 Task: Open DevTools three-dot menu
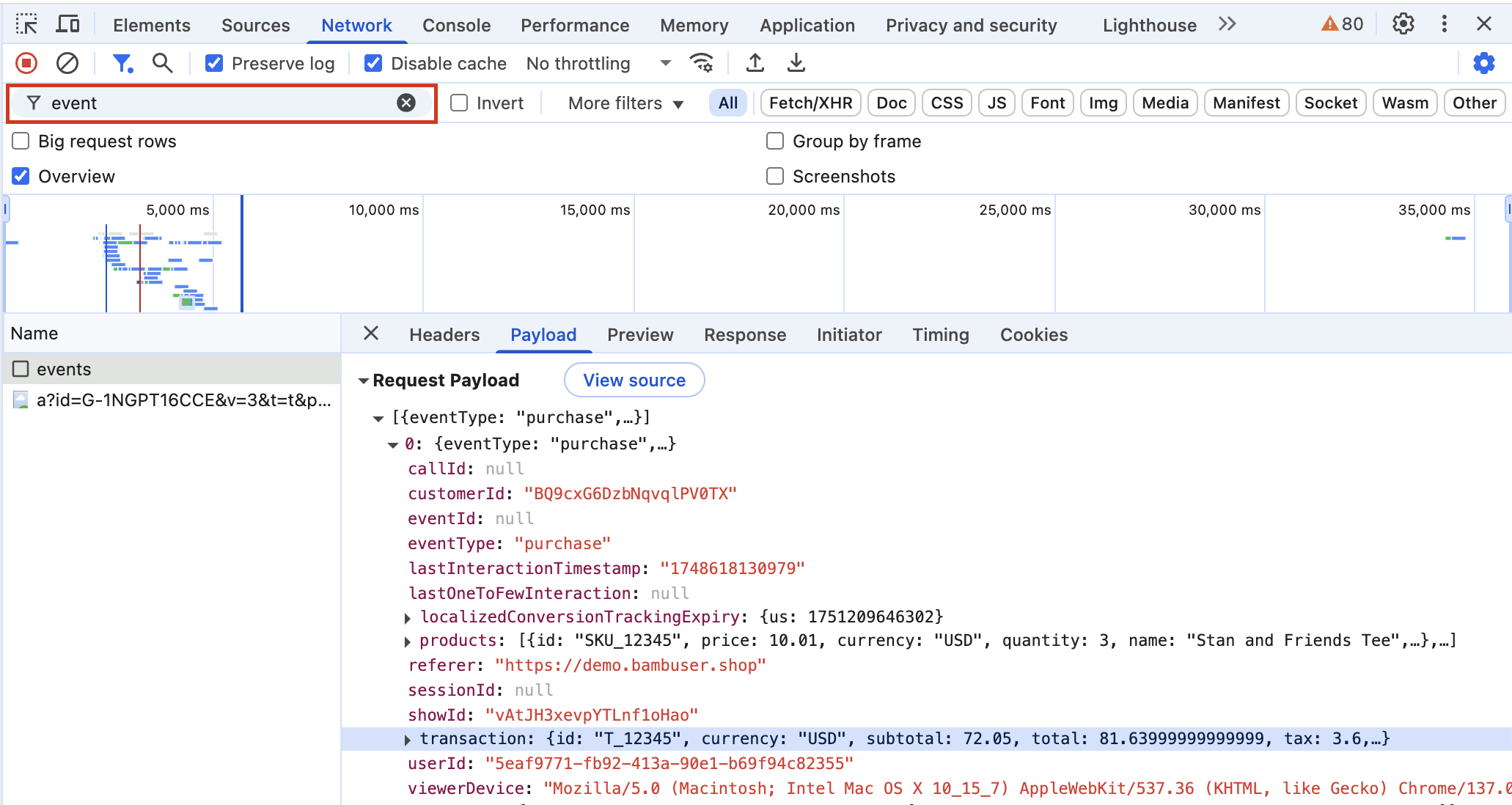[x=1445, y=24]
